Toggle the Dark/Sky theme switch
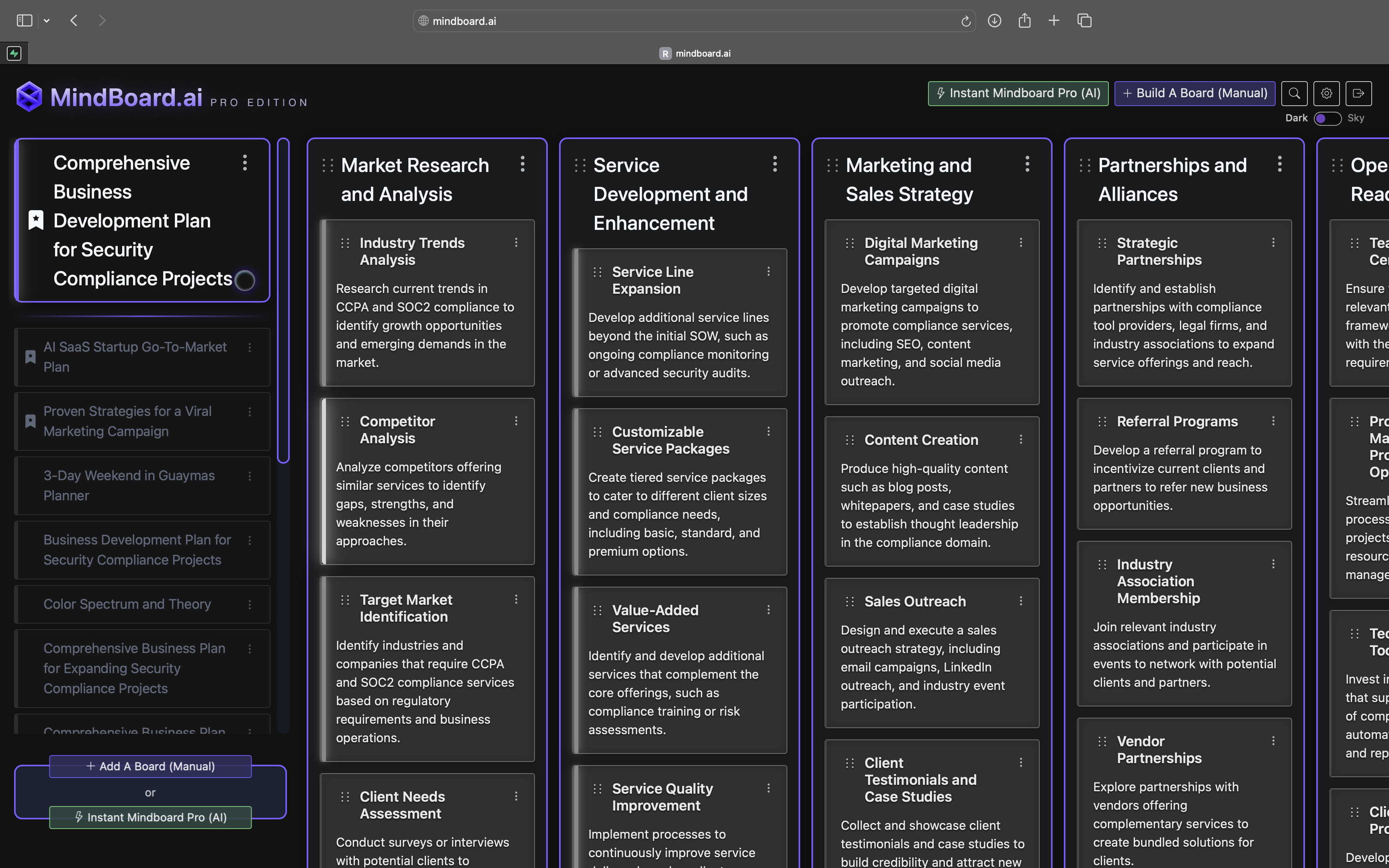1389x868 pixels. coord(1327,118)
